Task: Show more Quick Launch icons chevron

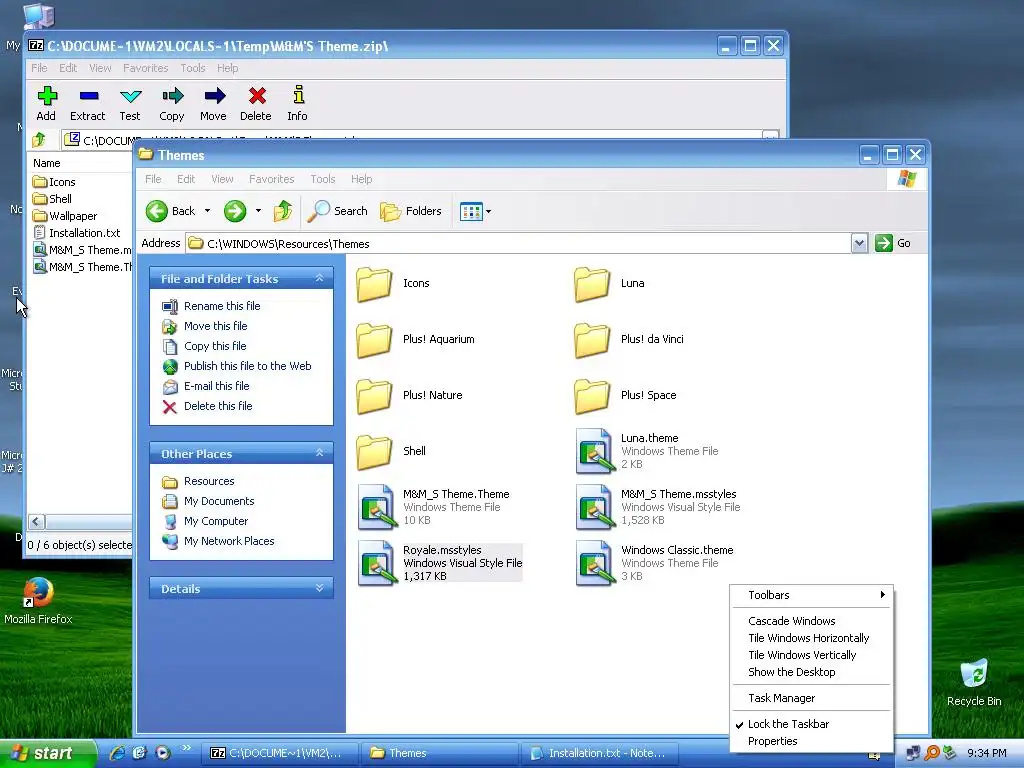Action: click(x=187, y=748)
